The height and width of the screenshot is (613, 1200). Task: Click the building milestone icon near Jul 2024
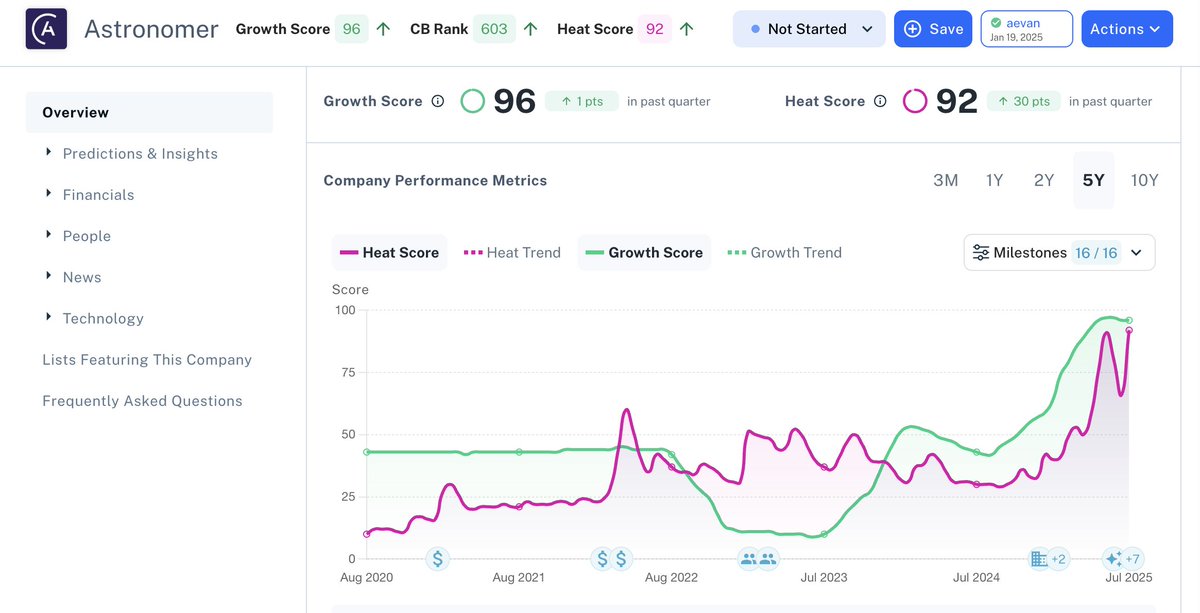(x=1039, y=559)
